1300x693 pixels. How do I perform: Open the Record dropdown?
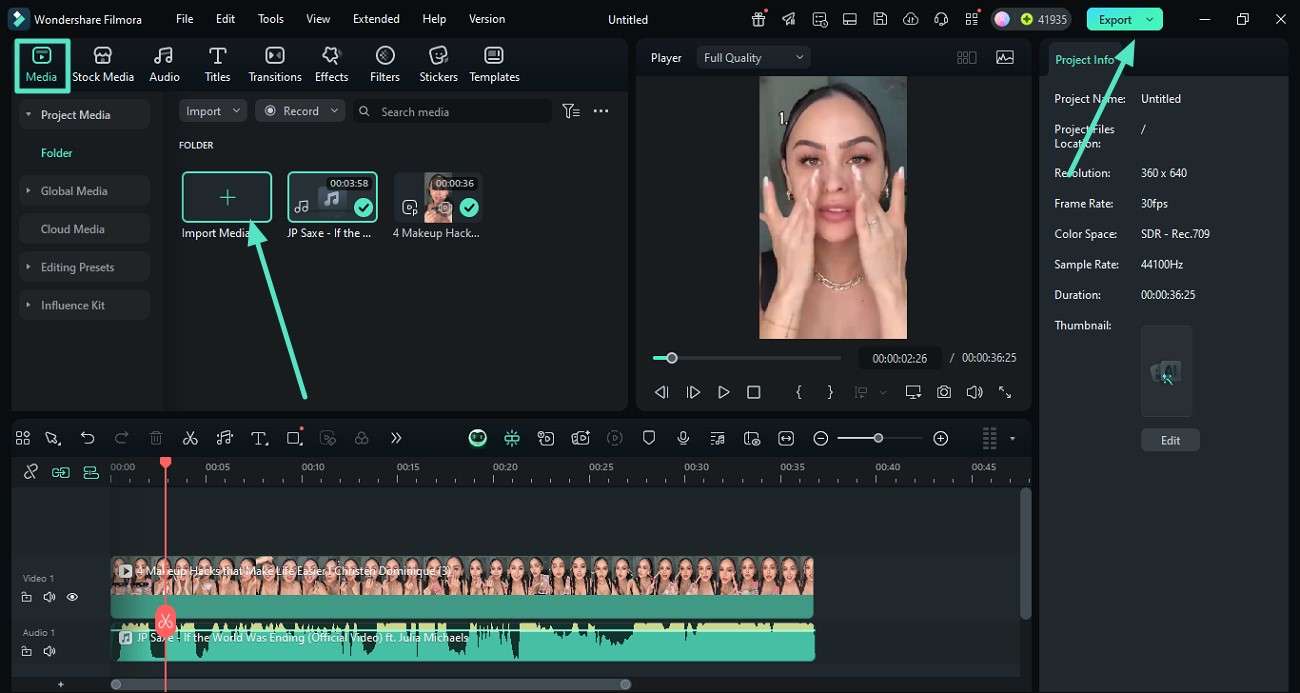click(x=300, y=111)
